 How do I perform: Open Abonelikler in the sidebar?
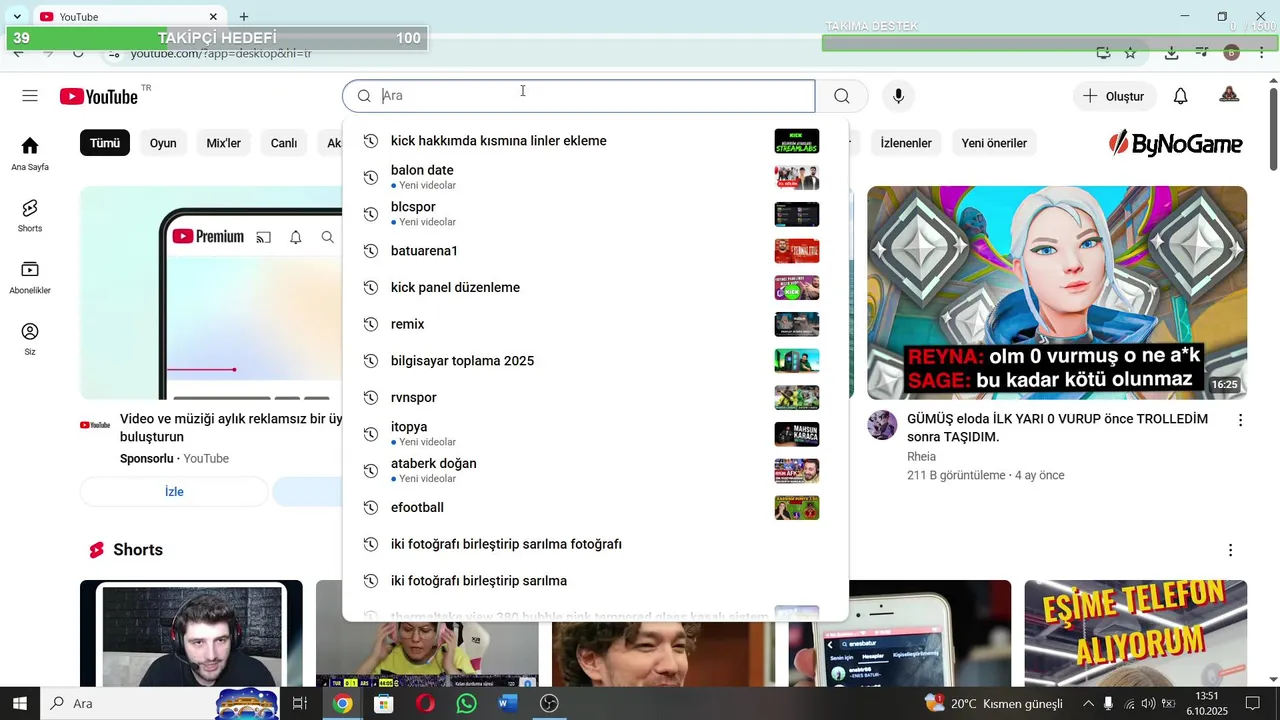pos(30,277)
